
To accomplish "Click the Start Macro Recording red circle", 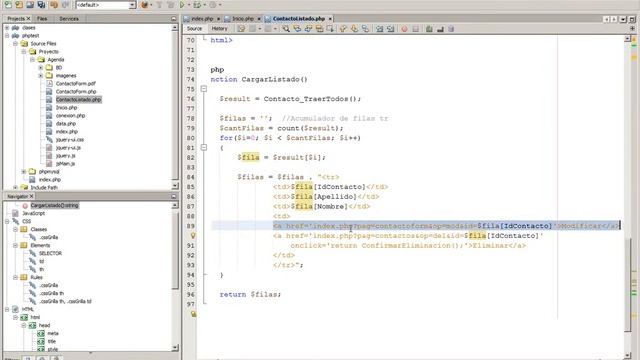I will point(404,29).
